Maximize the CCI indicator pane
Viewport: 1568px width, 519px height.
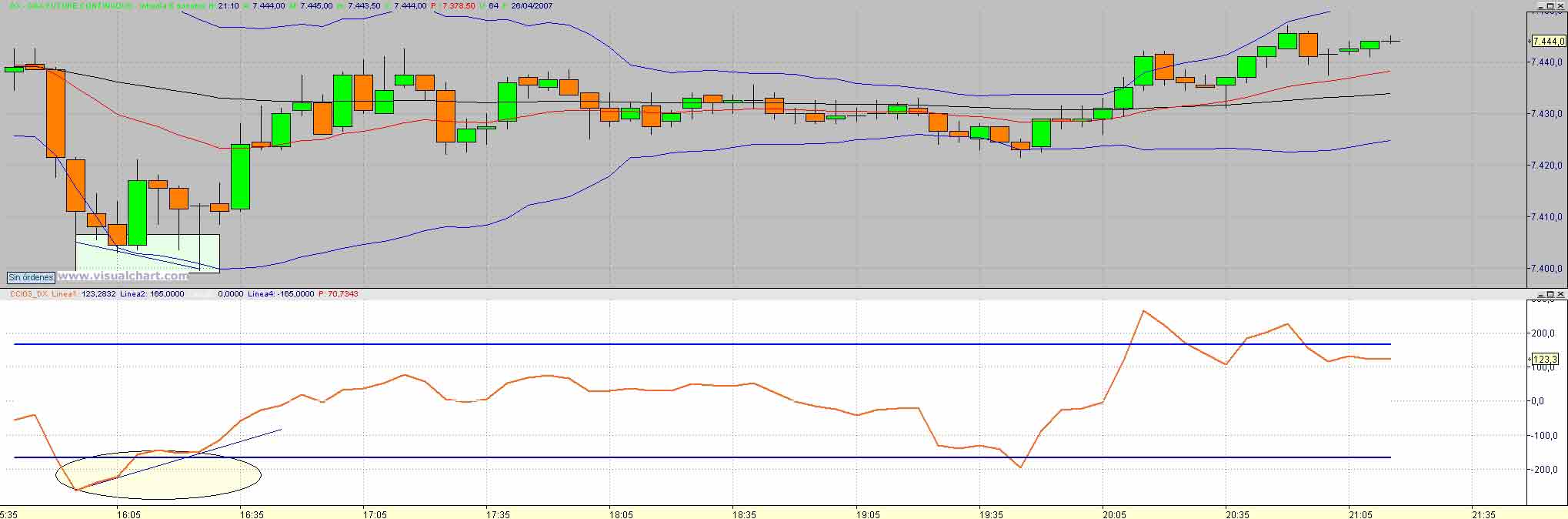tap(1550, 294)
